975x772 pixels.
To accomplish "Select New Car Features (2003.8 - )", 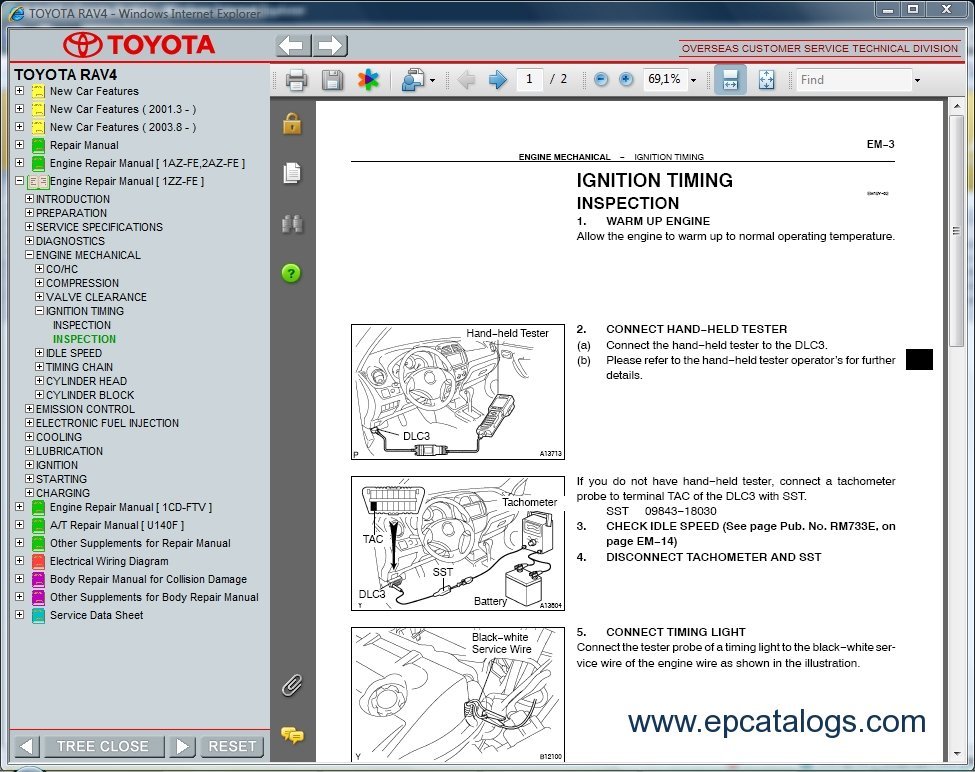I will tap(123, 127).
